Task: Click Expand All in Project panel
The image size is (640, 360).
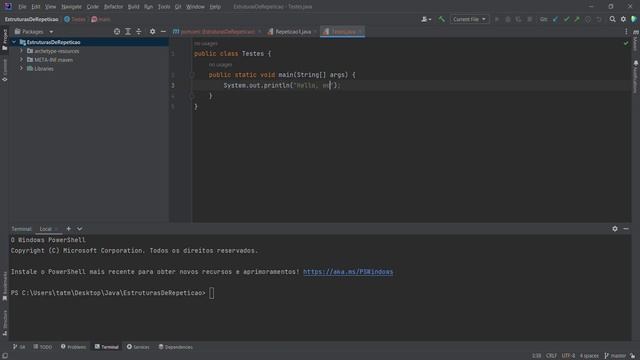Action: point(128,31)
